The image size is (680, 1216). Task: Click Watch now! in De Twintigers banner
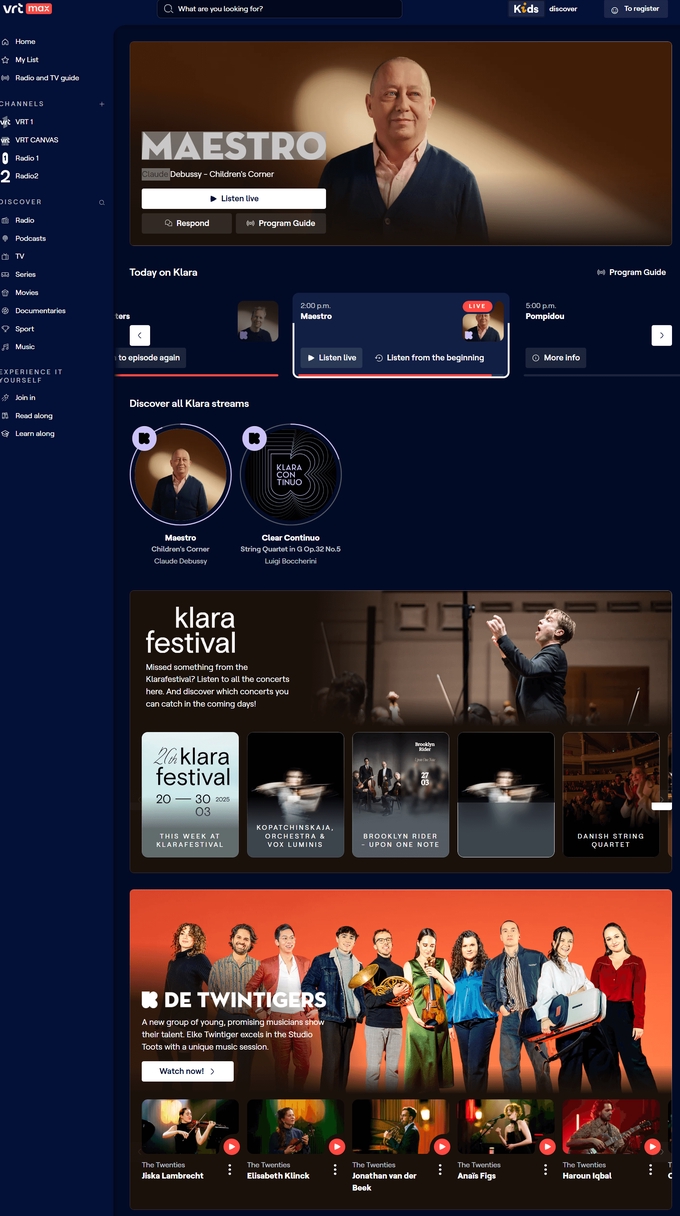[187, 1071]
